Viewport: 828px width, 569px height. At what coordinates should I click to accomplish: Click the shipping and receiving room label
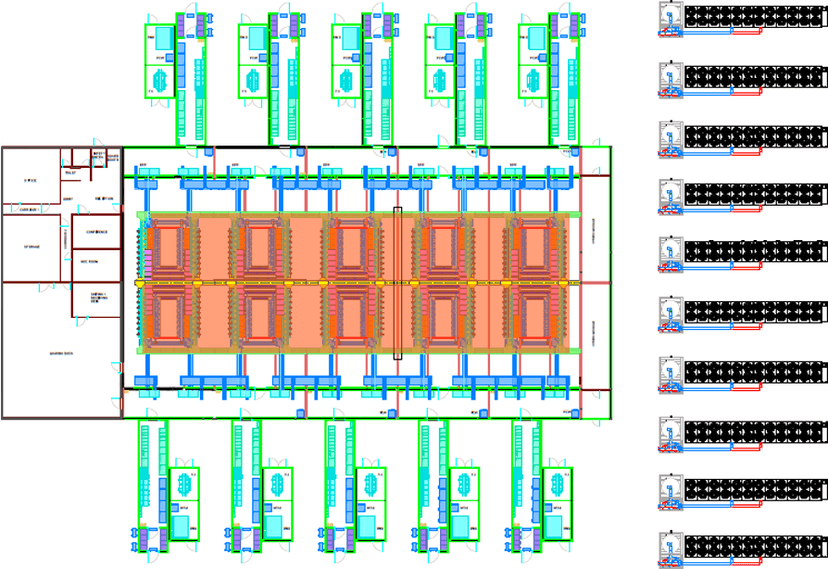(x=98, y=297)
